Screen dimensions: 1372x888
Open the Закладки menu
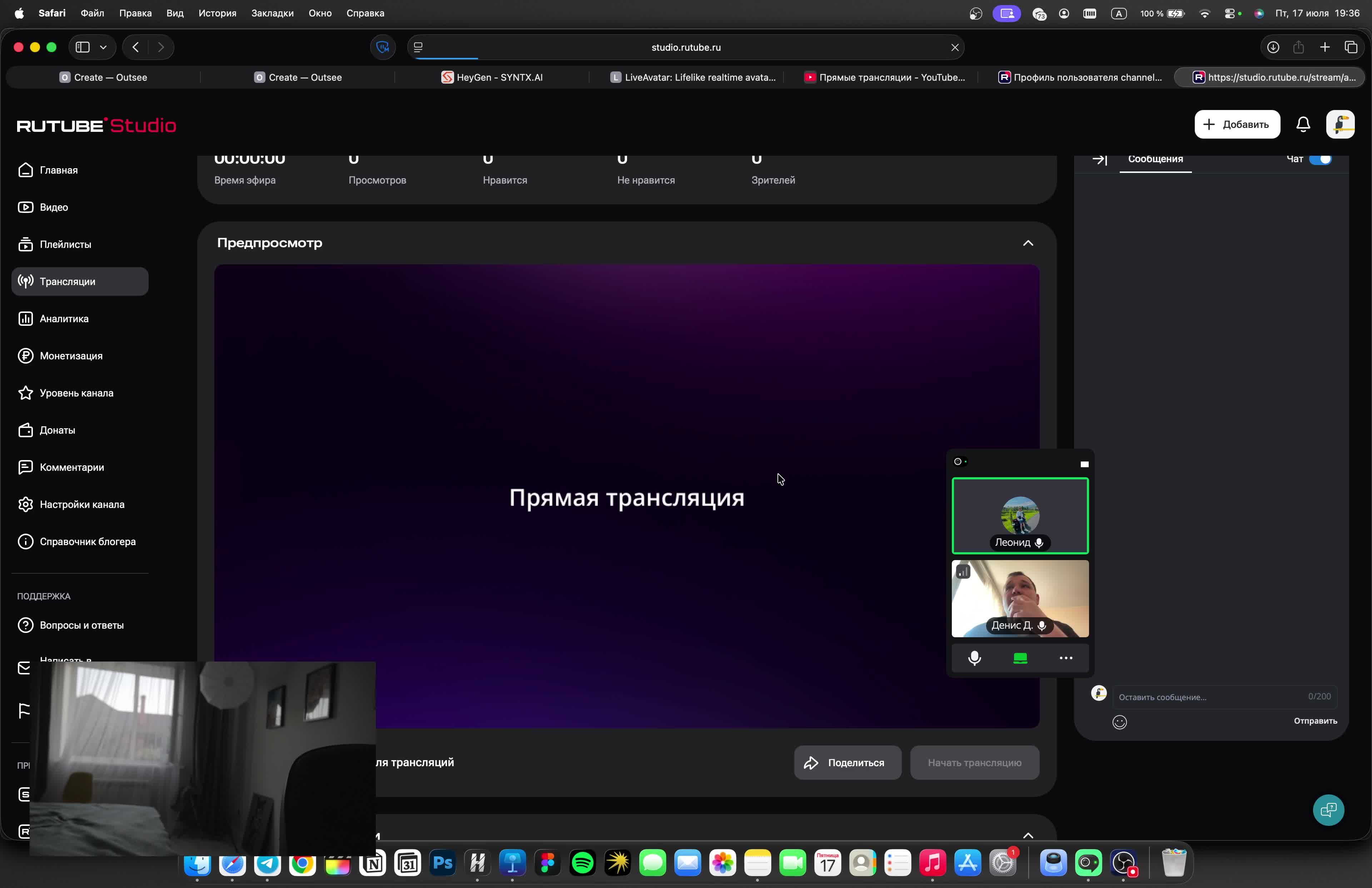pyautogui.click(x=272, y=13)
